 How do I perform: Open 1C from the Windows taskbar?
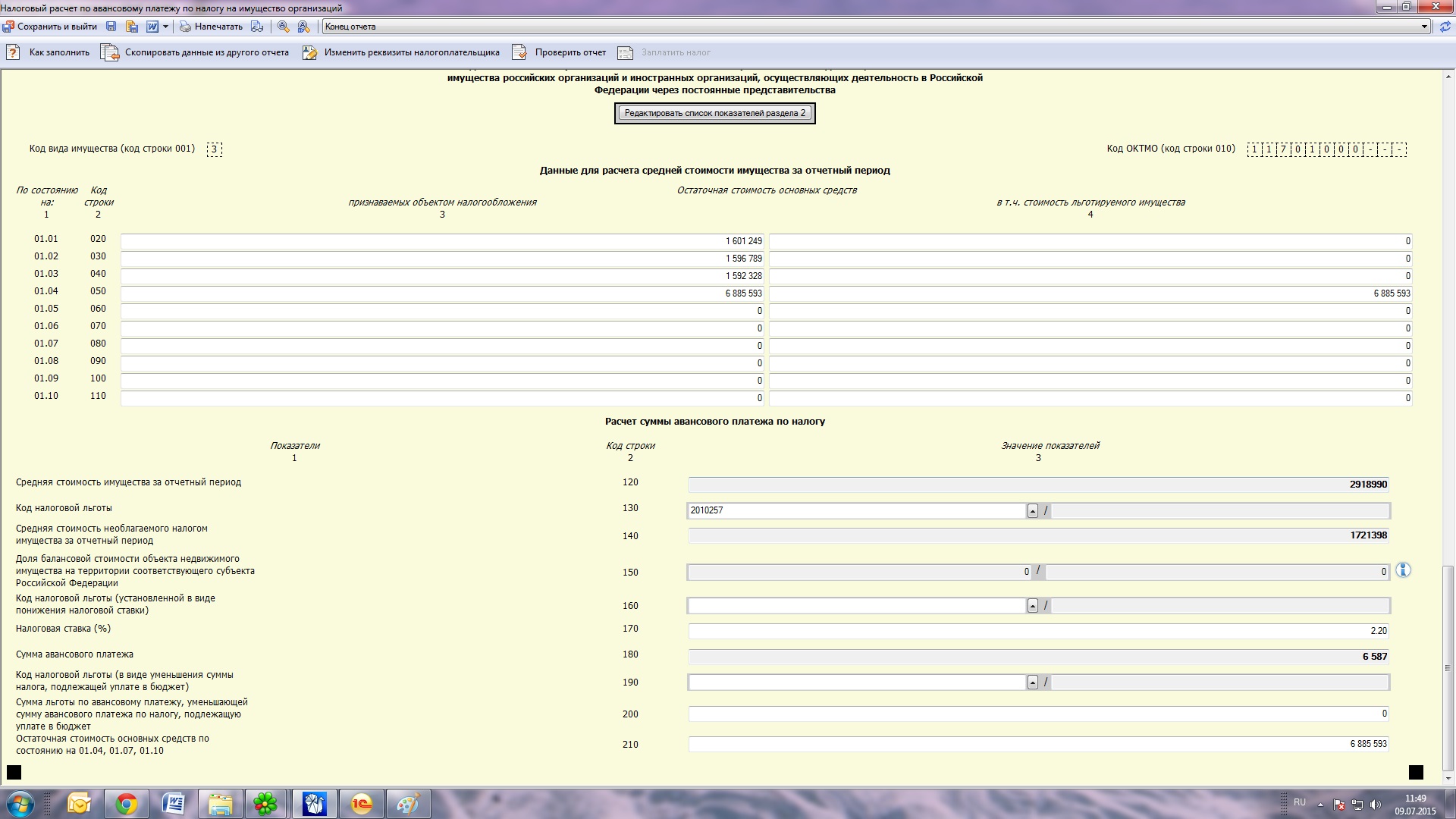tap(362, 804)
